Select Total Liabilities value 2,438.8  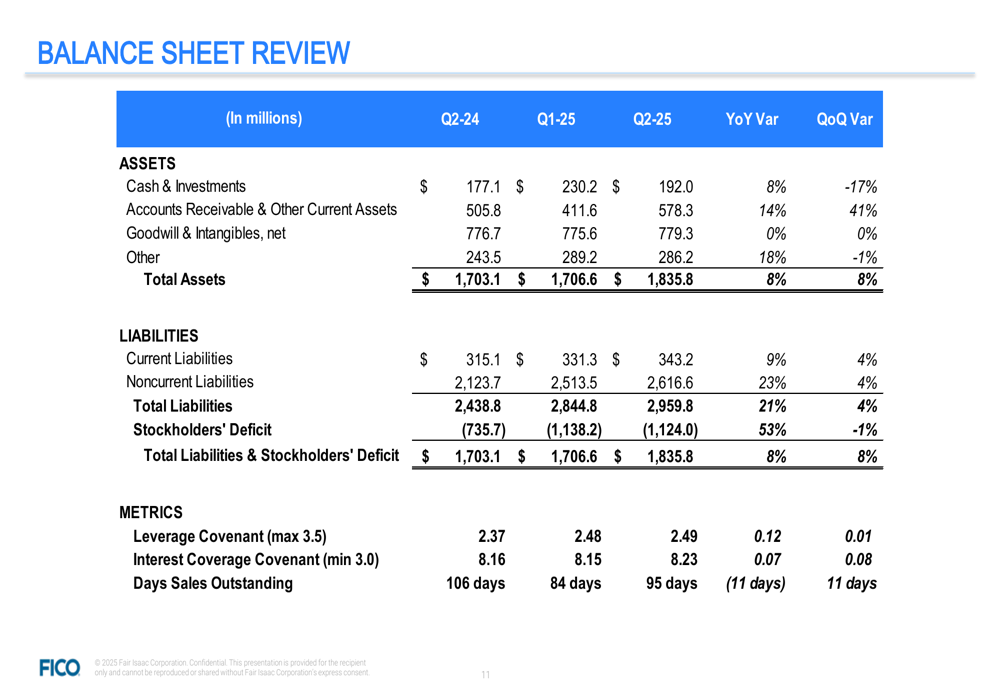click(x=478, y=406)
